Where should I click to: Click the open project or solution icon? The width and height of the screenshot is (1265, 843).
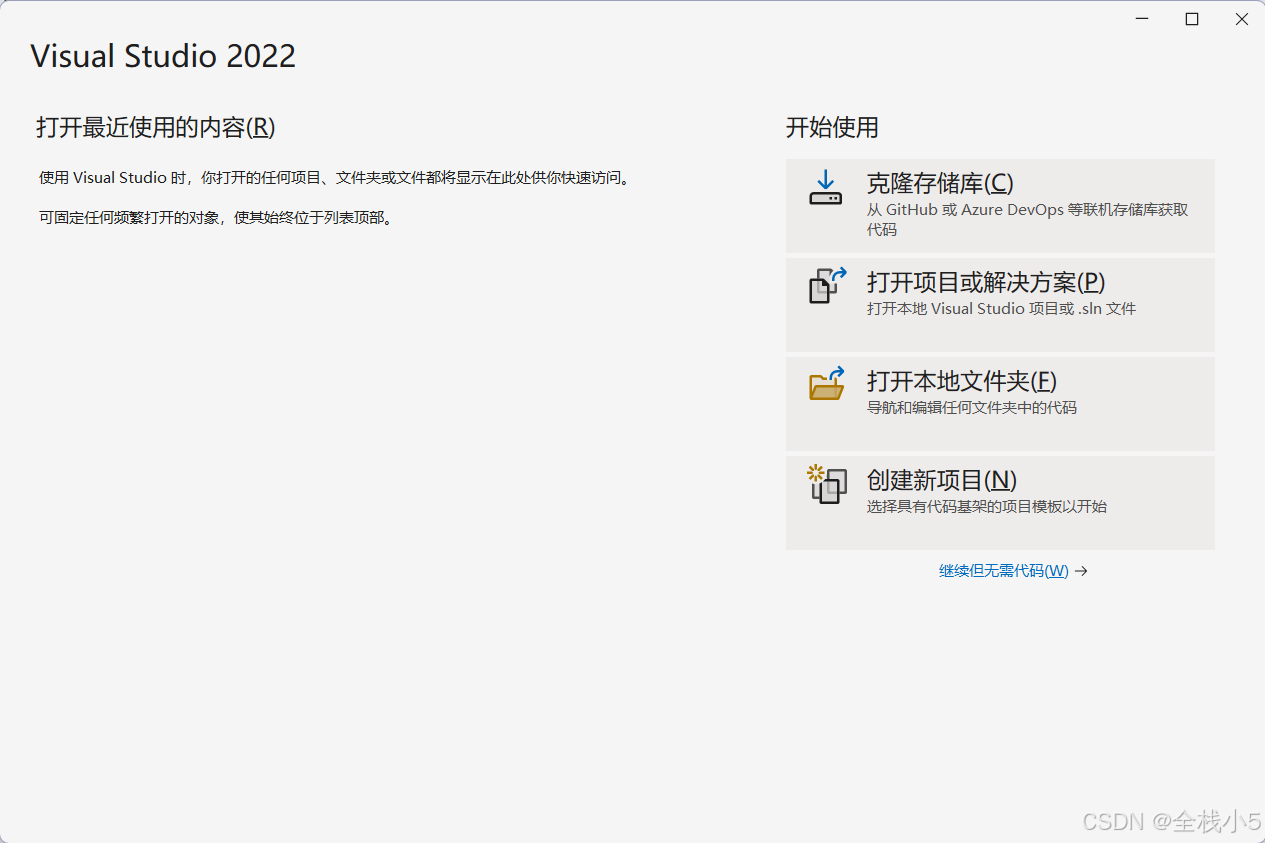coord(827,285)
